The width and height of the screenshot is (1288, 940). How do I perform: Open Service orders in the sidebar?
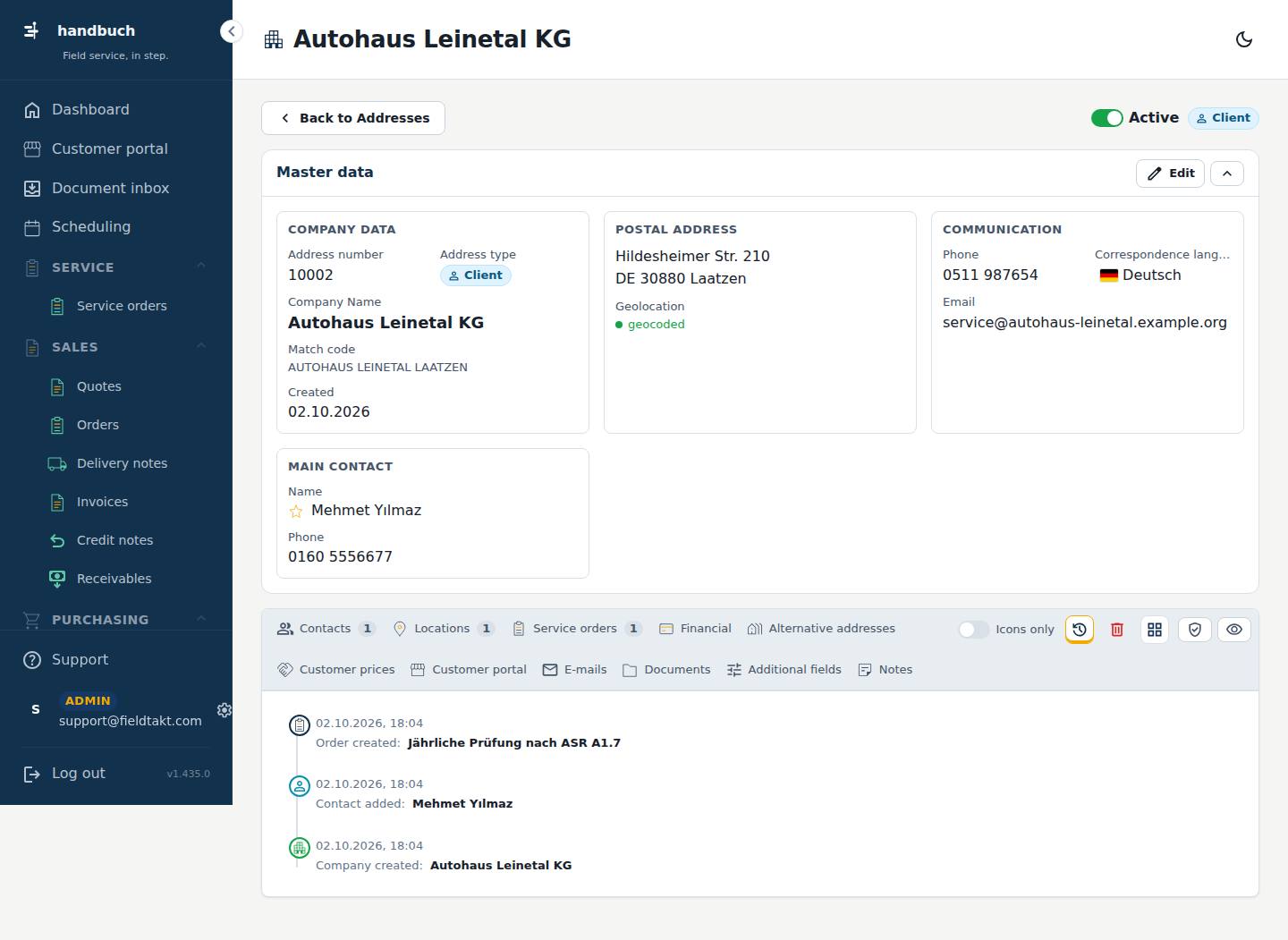[116, 307]
